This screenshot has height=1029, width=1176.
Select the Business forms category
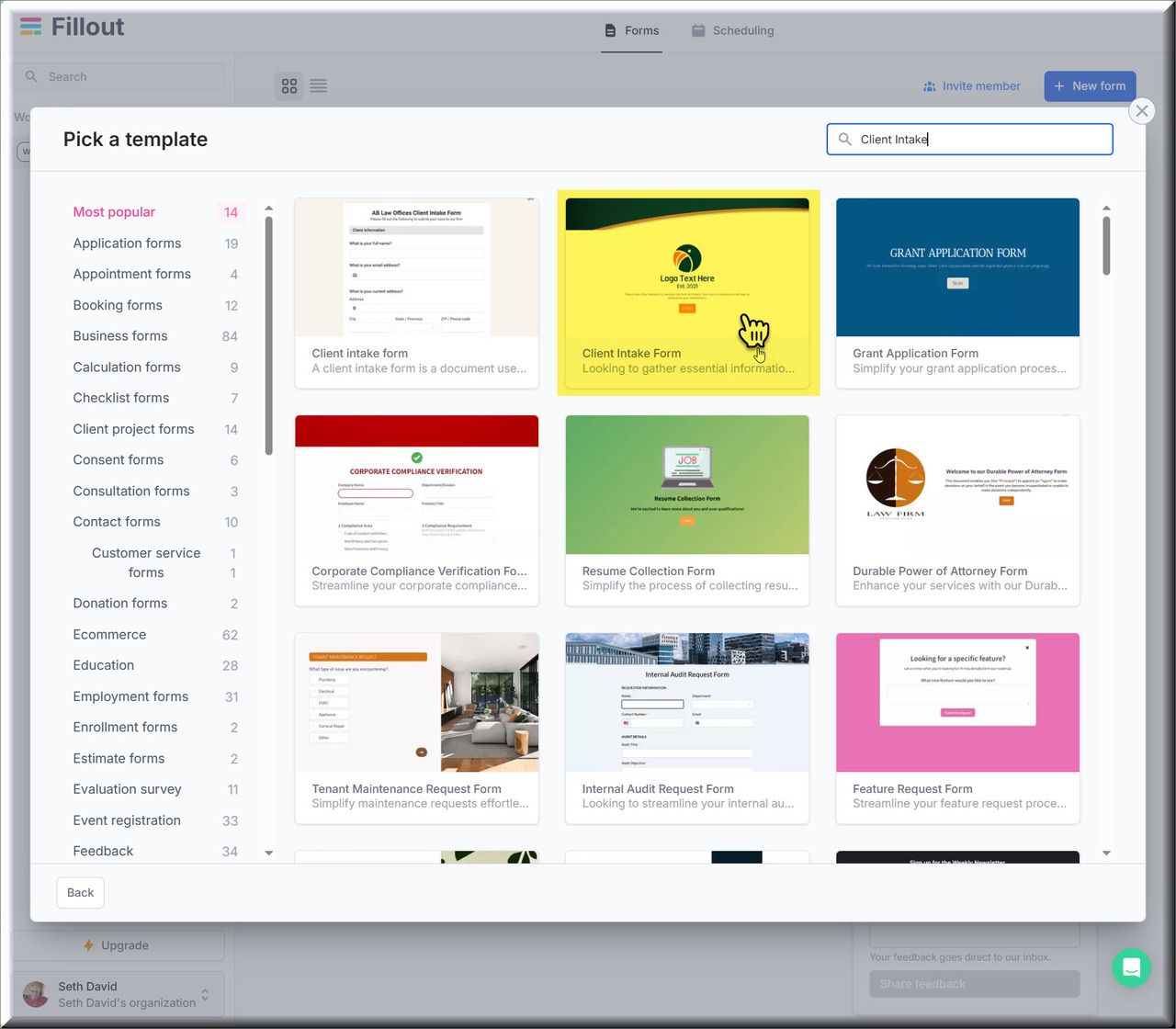click(154, 336)
